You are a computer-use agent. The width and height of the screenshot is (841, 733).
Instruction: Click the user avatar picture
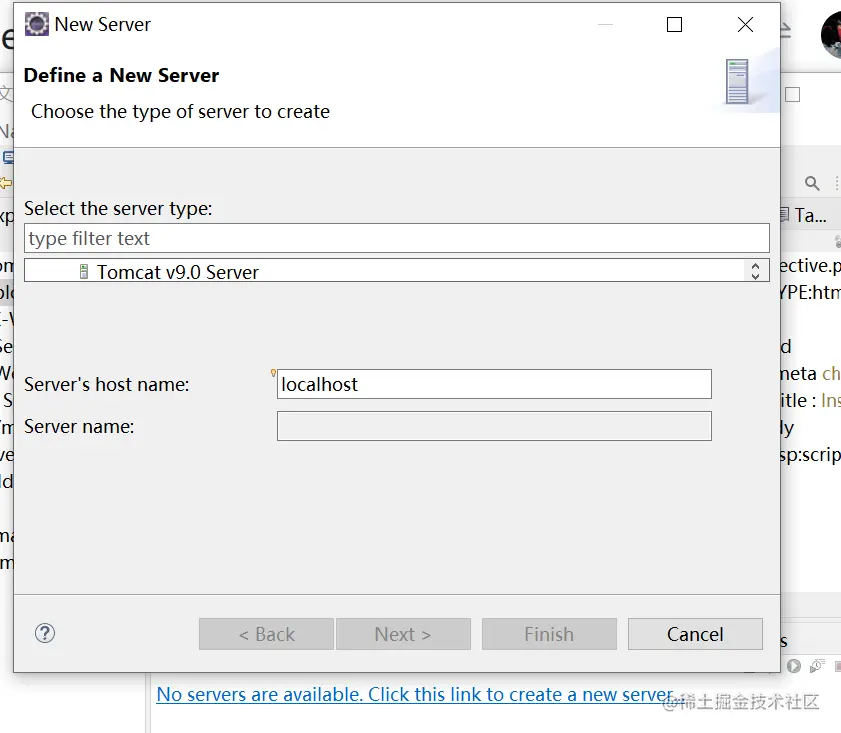pyautogui.click(x=832, y=35)
